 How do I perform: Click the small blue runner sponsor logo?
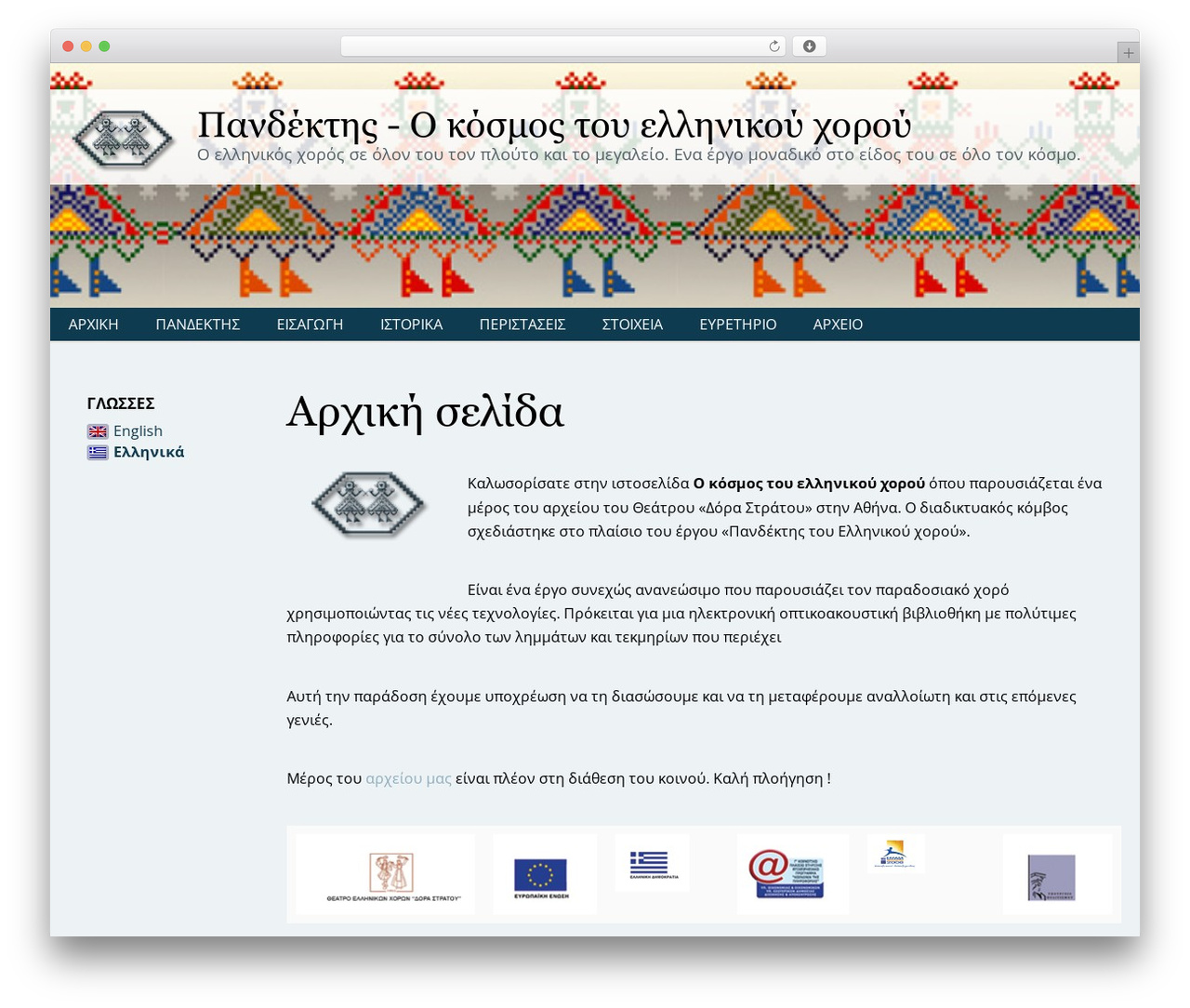pos(894,854)
